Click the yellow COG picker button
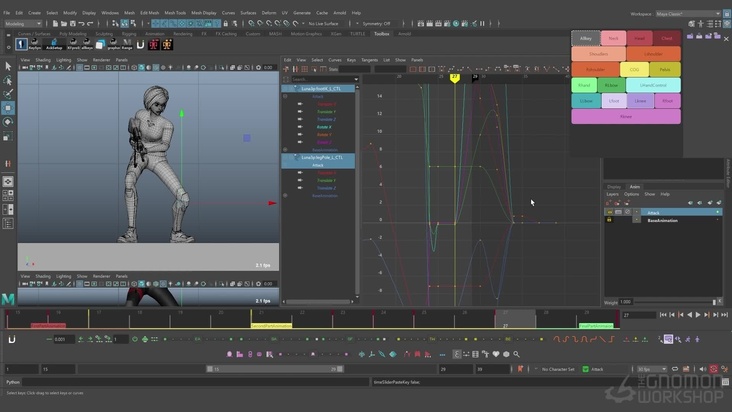 click(634, 70)
